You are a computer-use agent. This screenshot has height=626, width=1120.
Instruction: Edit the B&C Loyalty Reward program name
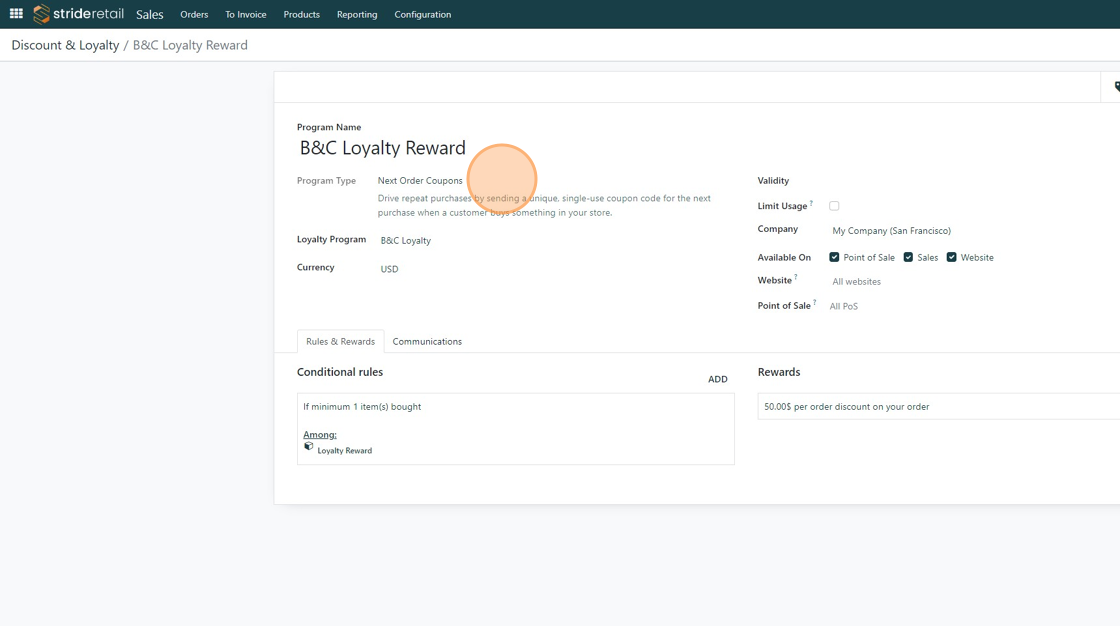383,148
